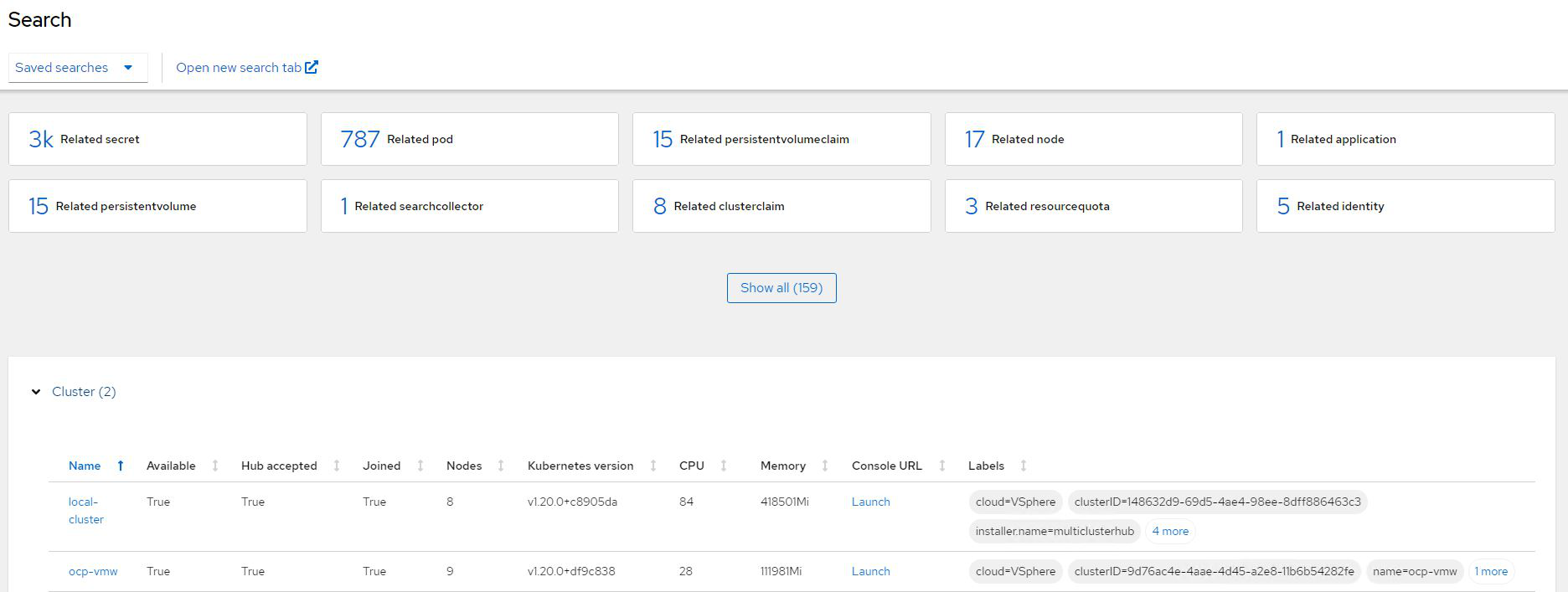This screenshot has height=592, width=1568.
Task: Select the 8 Related clusterclaim card
Action: point(781,206)
